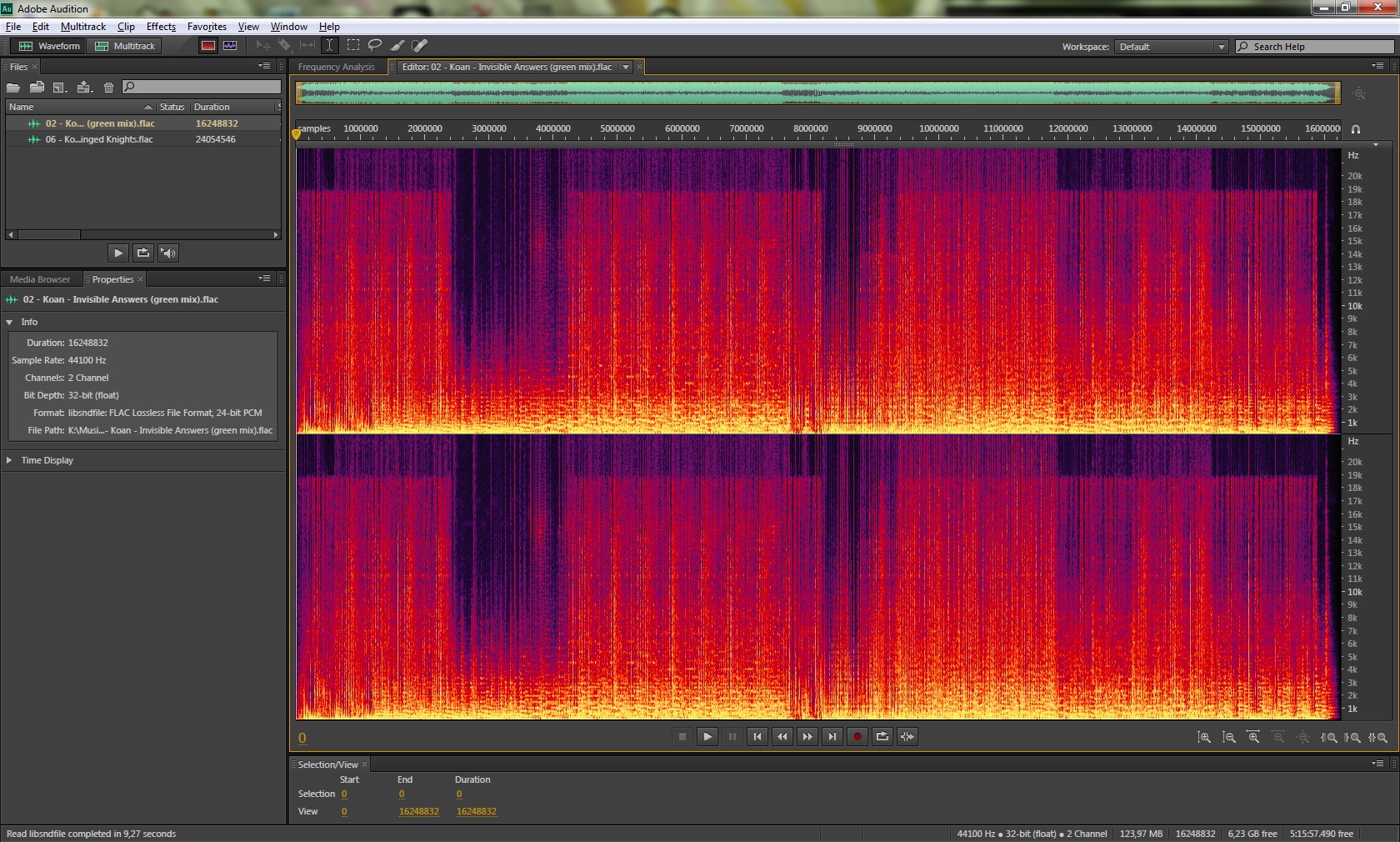1400x842 pixels.
Task: Click the Import File icon
Action: coord(37,87)
